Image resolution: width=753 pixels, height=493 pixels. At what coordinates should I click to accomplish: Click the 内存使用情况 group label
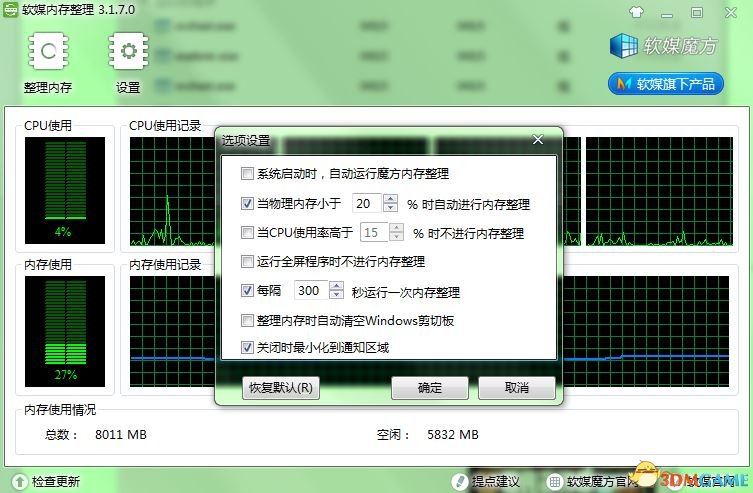tap(60, 409)
